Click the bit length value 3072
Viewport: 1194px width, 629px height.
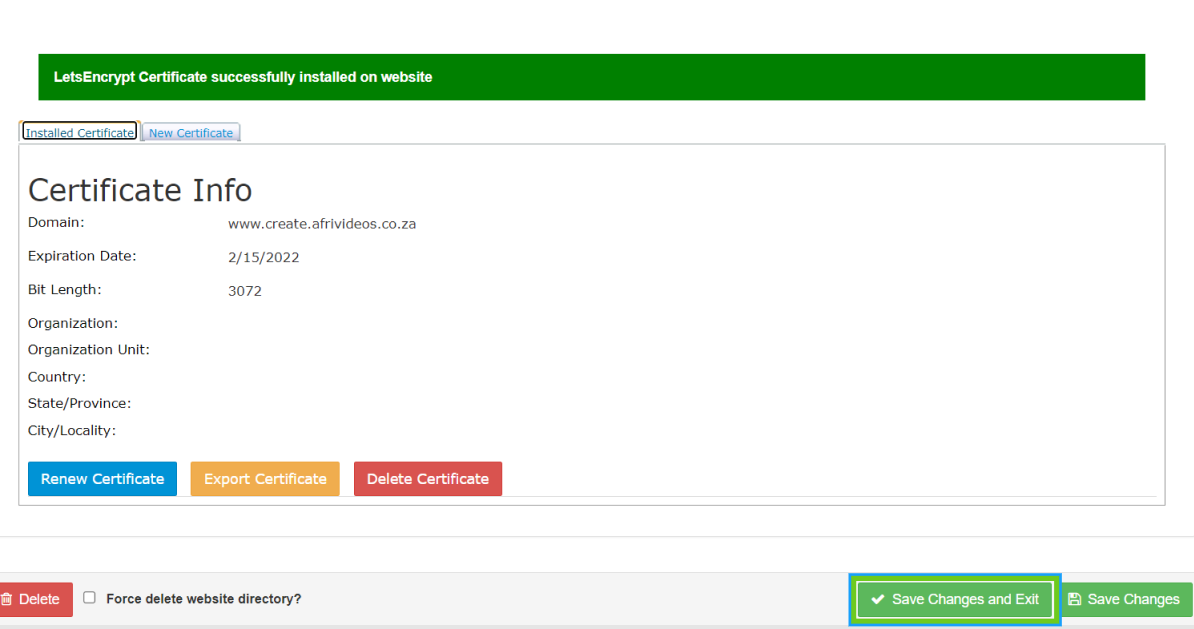pyautogui.click(x=245, y=291)
